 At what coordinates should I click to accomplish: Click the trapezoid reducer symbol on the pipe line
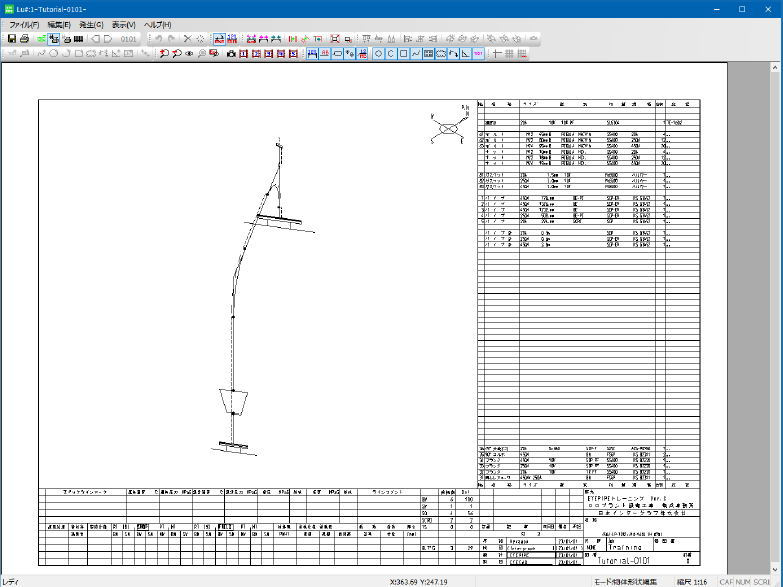pos(233,403)
